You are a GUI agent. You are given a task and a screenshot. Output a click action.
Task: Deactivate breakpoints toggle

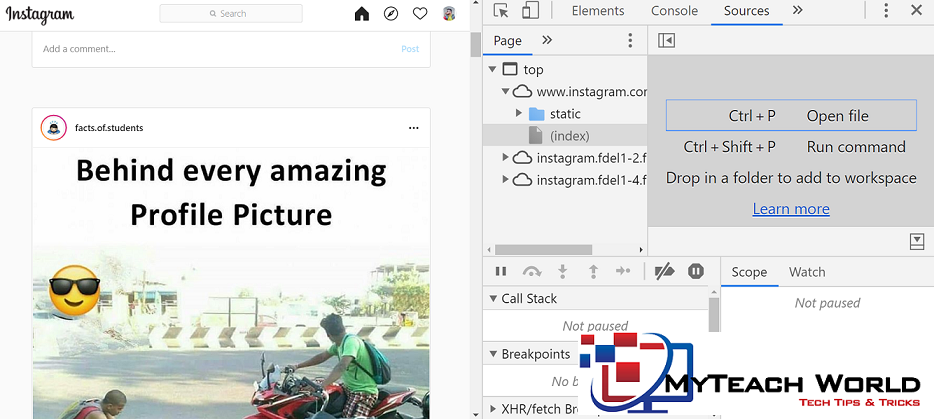664,272
